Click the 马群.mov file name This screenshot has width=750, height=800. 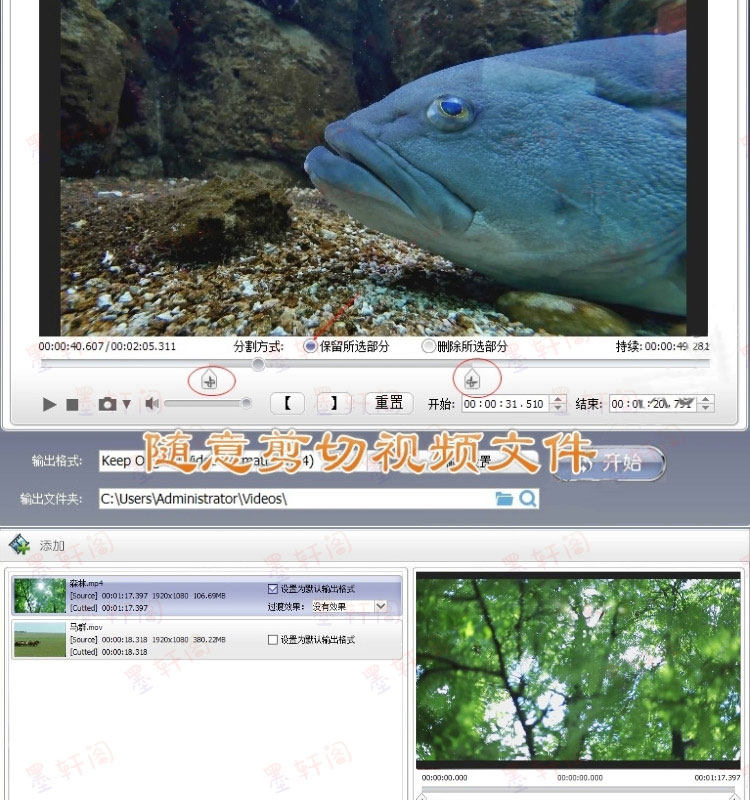coord(86,627)
